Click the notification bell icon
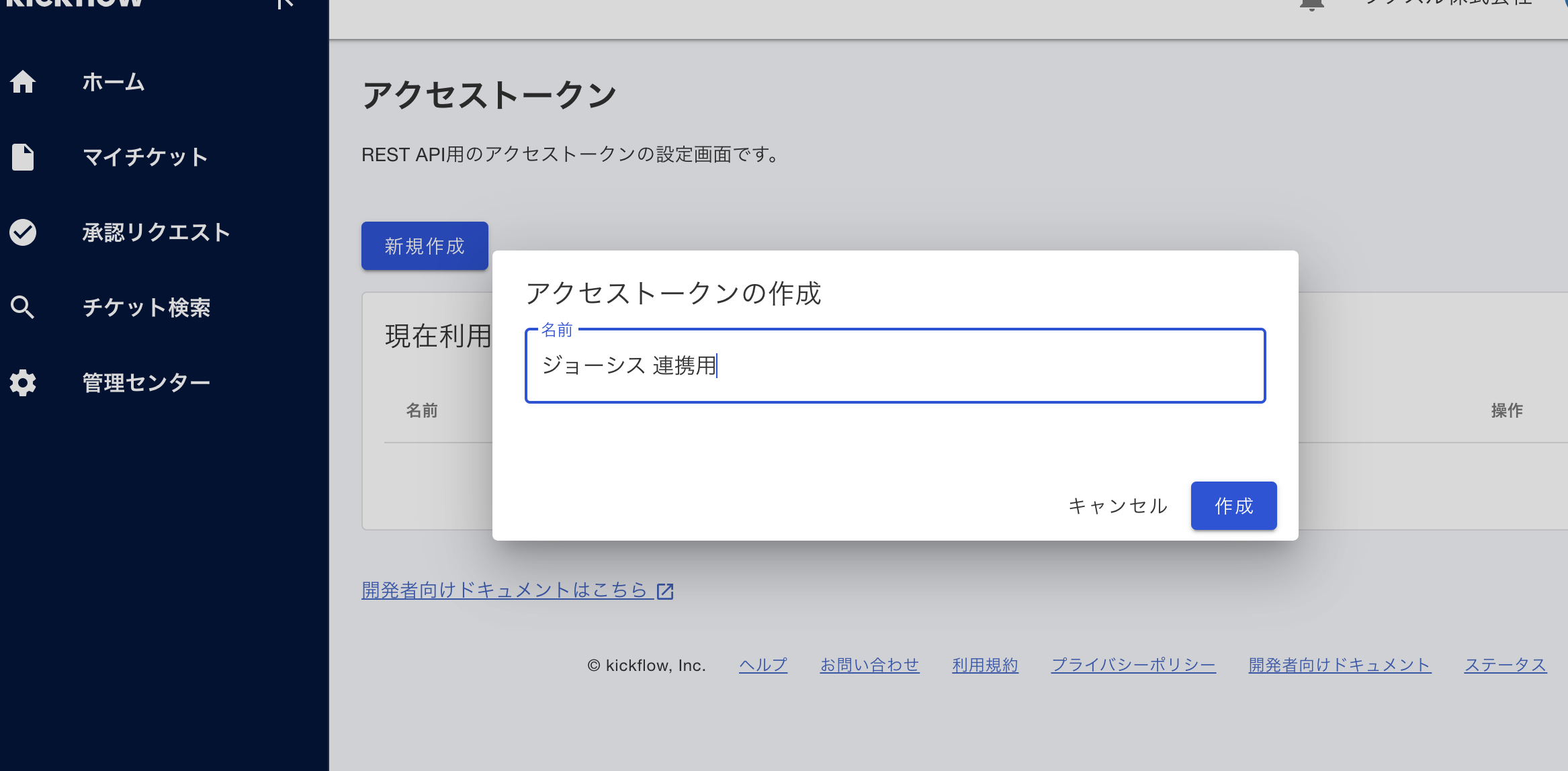 point(1311,4)
